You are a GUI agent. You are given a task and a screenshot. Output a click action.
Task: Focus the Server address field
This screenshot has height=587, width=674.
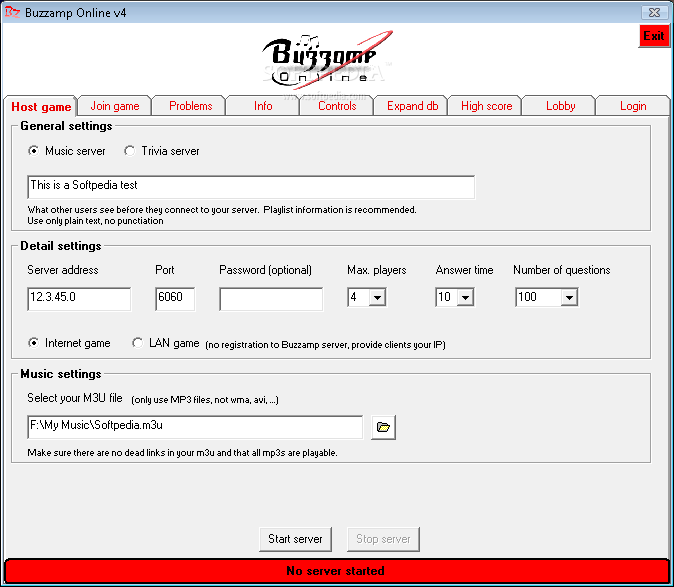click(79, 299)
